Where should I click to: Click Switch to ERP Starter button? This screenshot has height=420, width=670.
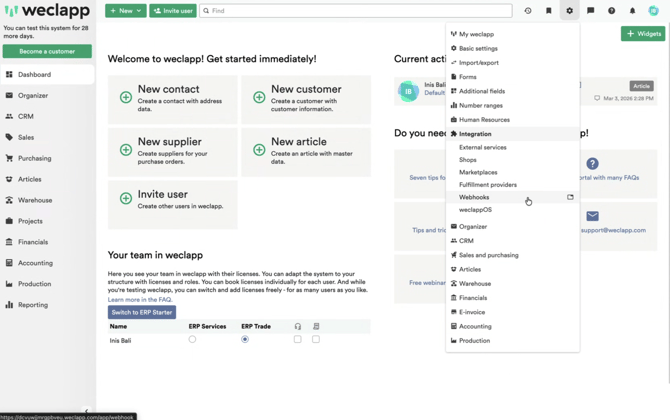point(142,312)
